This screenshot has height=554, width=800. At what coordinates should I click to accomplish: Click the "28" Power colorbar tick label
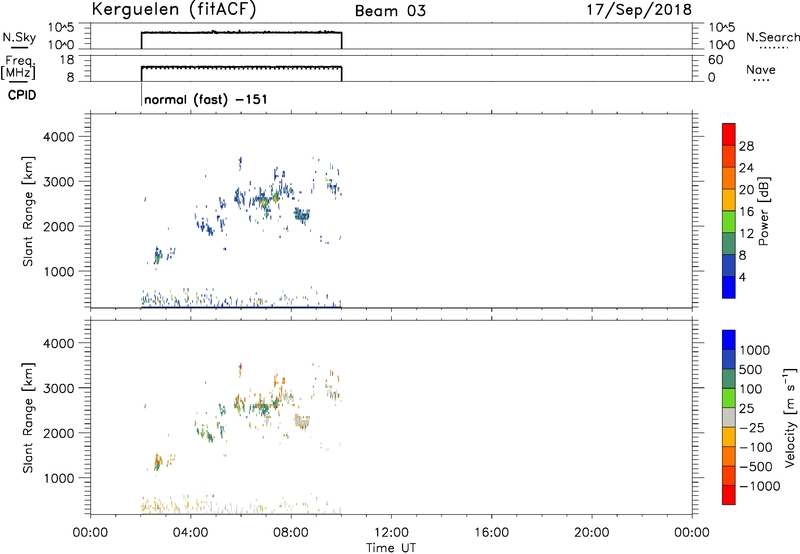746,146
